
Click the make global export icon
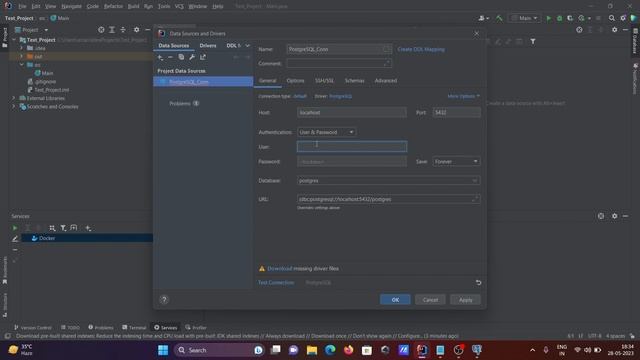tap(203, 57)
